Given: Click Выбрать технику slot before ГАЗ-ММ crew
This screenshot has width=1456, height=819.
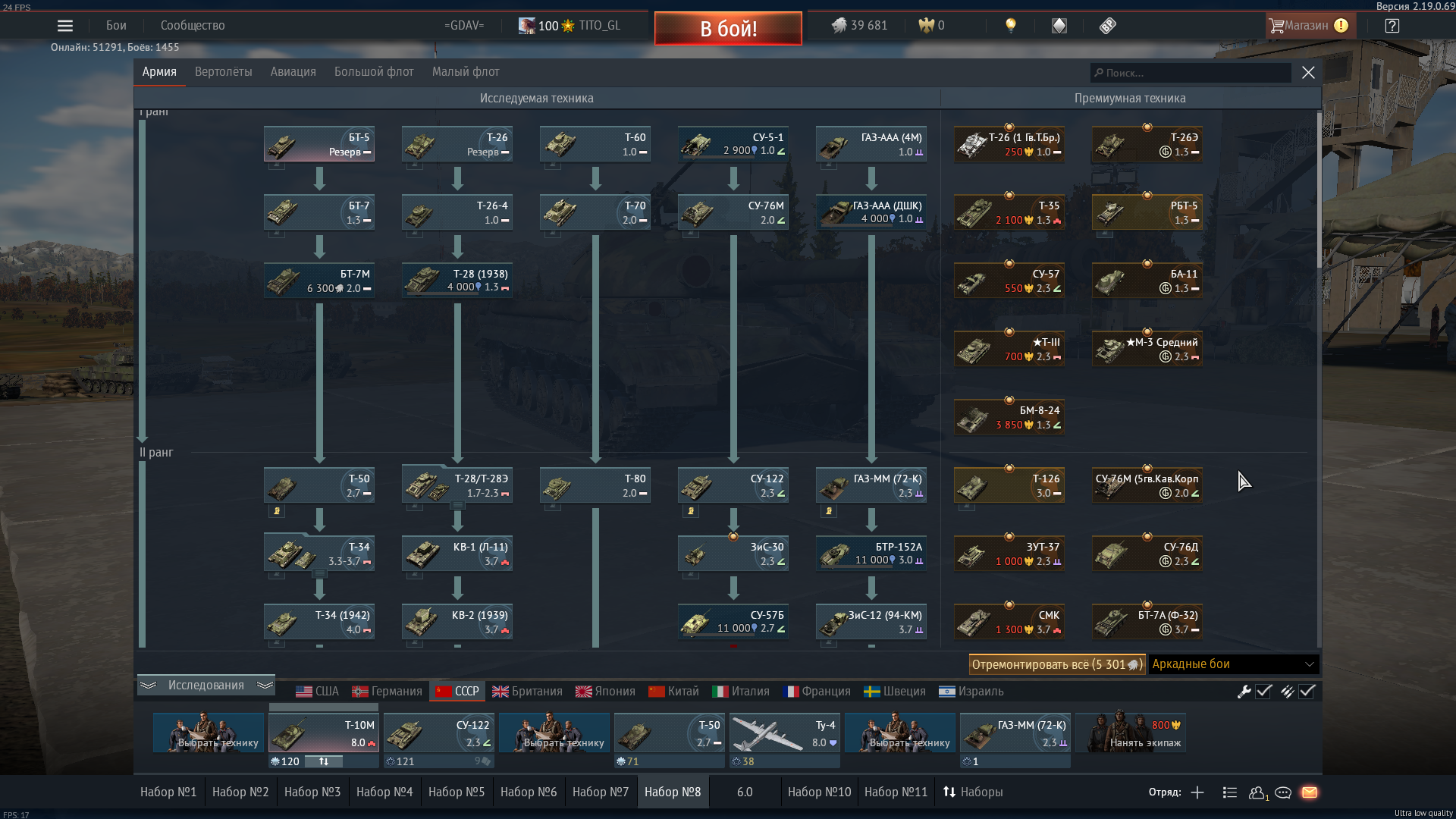Looking at the screenshot, I should click(x=900, y=733).
